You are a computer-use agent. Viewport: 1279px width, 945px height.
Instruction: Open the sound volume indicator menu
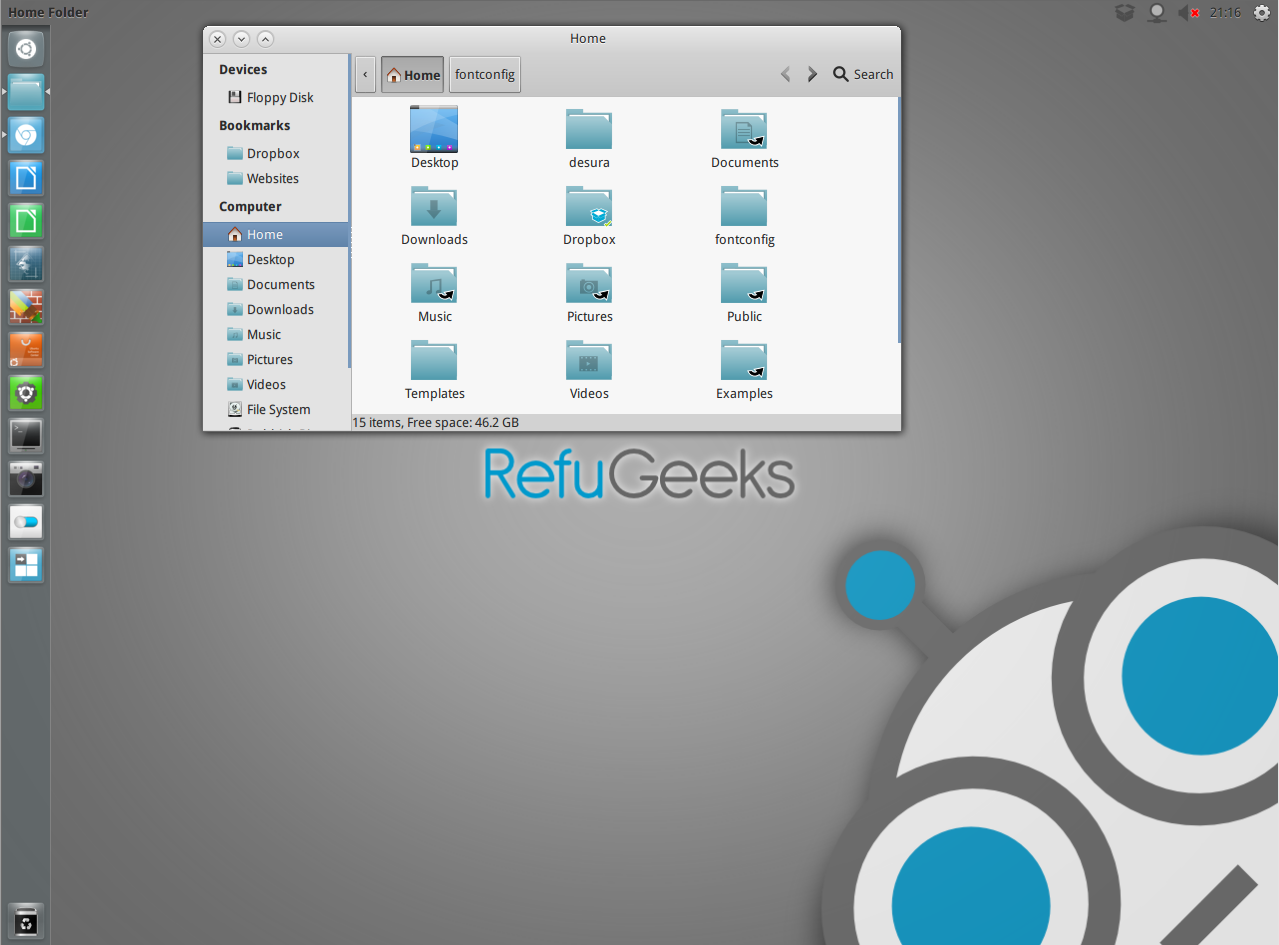[1188, 13]
